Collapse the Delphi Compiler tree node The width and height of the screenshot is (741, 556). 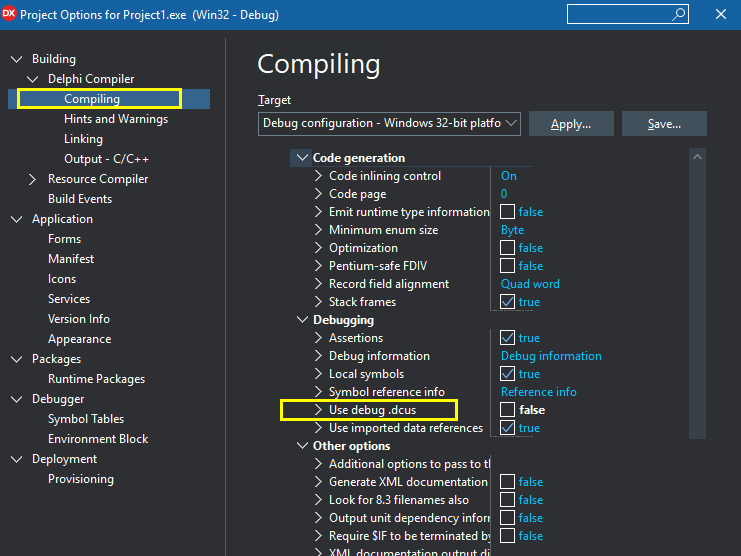tap(35, 79)
